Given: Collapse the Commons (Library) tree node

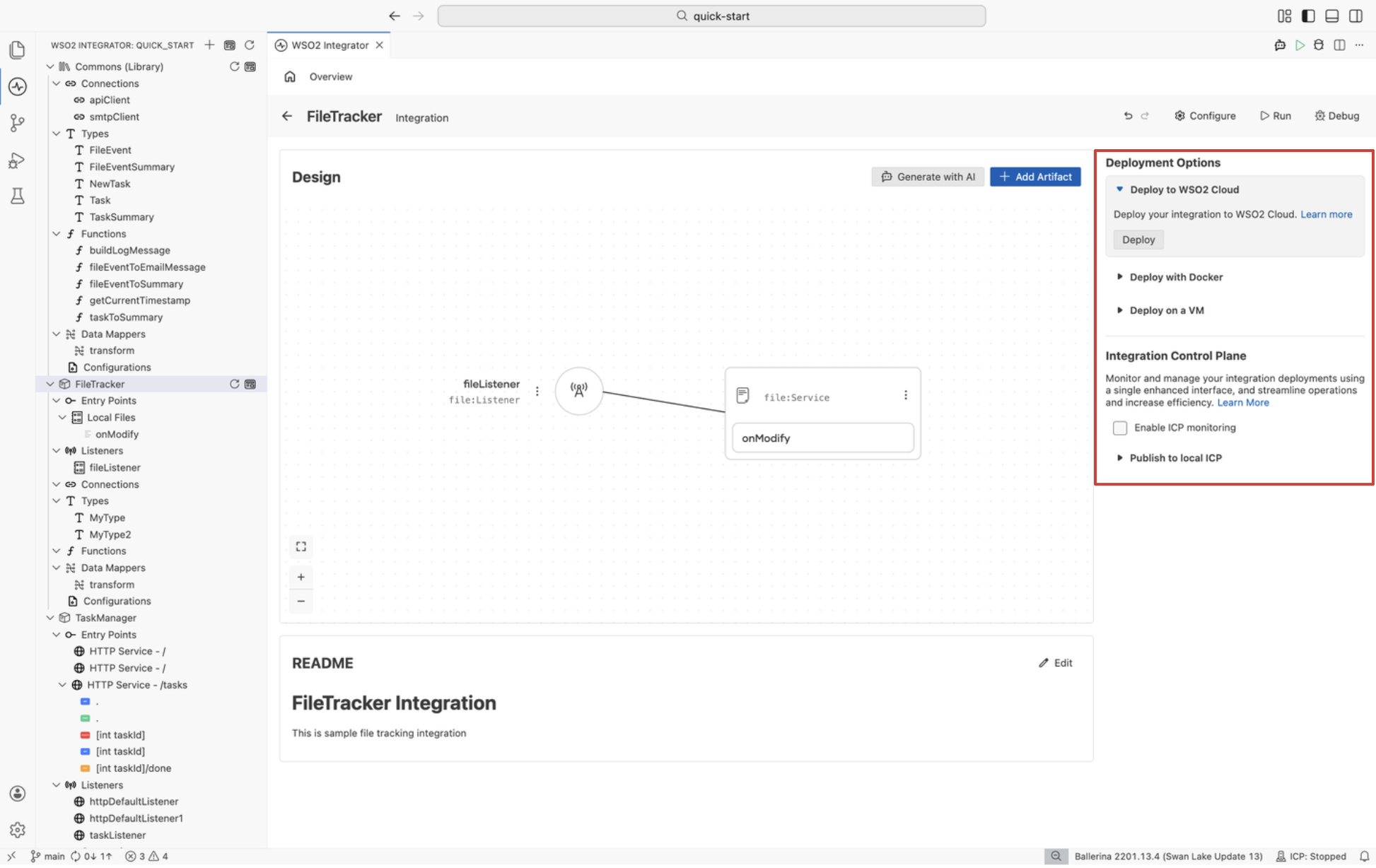Looking at the screenshot, I should point(50,66).
